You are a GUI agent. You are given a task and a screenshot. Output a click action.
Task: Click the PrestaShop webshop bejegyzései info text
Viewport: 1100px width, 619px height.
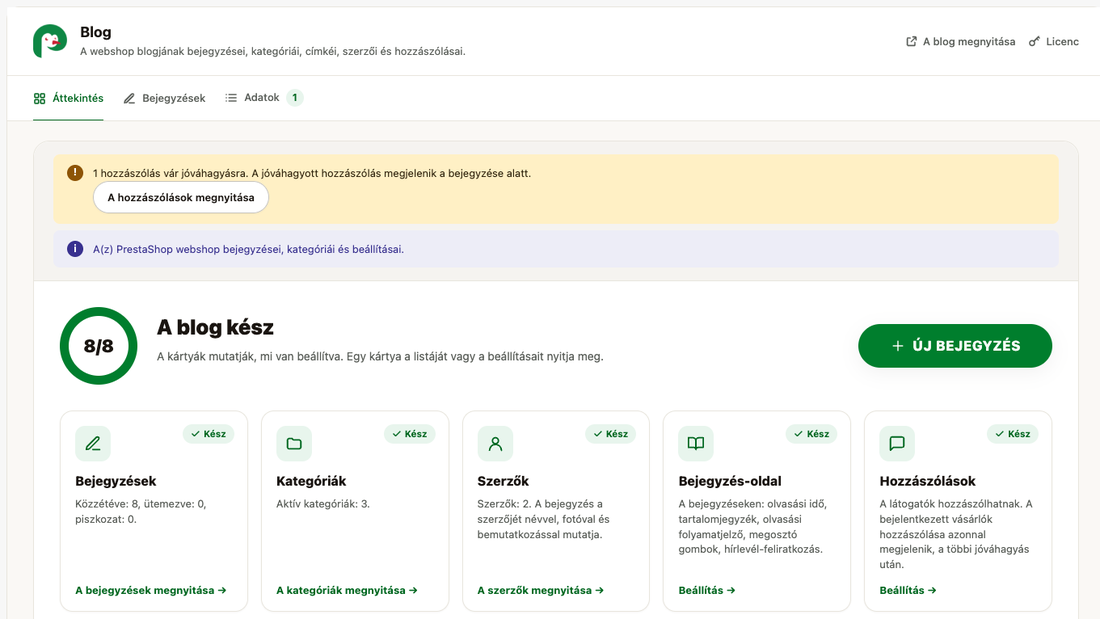pyautogui.click(x=248, y=249)
